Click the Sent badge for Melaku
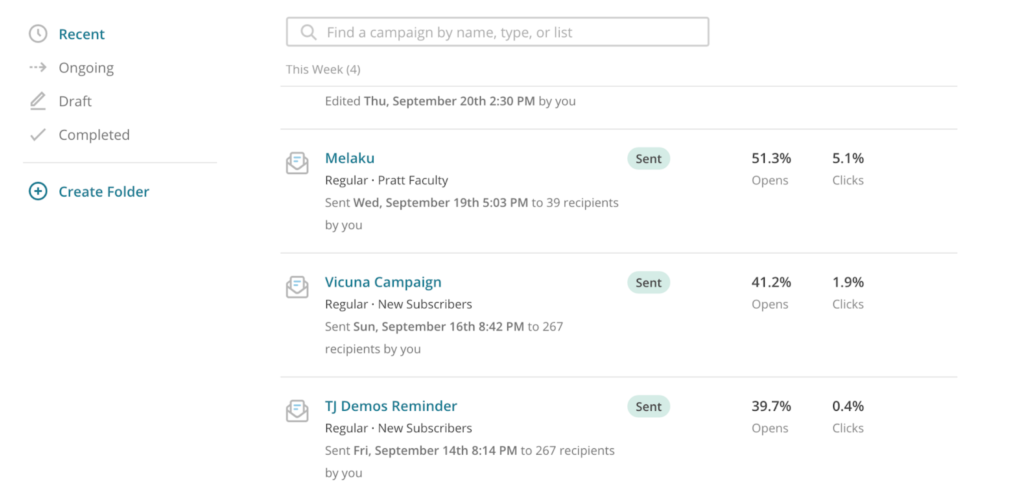This screenshot has height=503, width=1024. pos(648,159)
